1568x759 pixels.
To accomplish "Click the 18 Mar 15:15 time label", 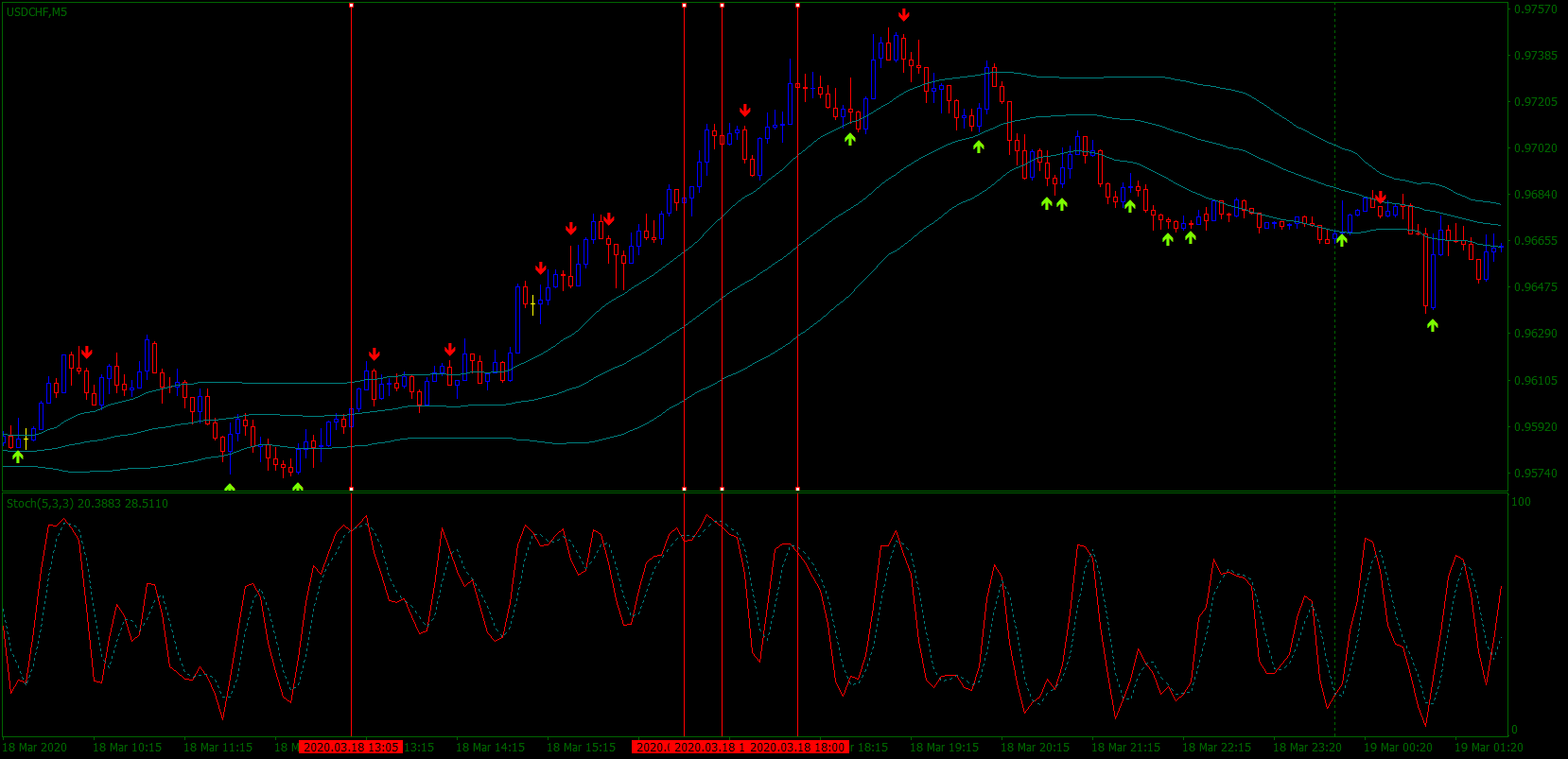I will (x=581, y=748).
